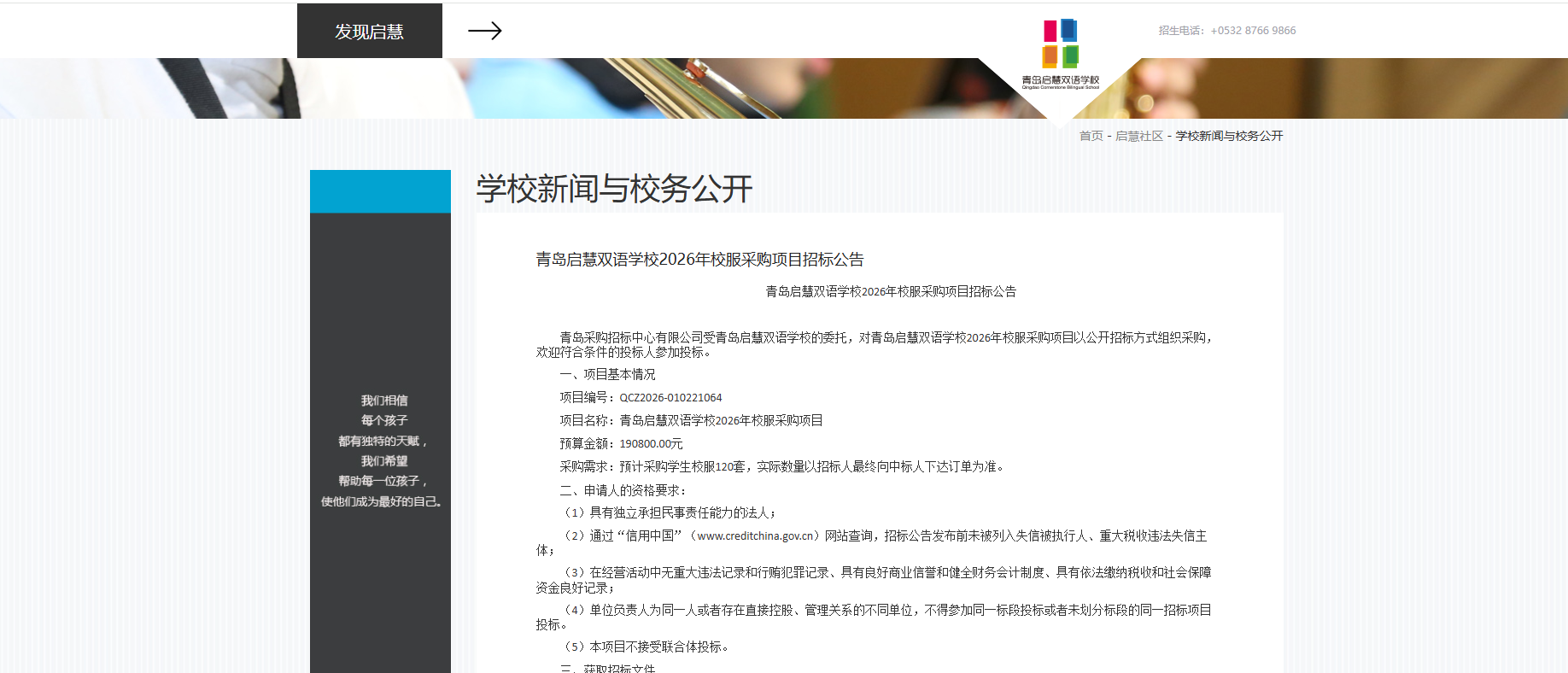Click sidebar slogan line 每个孩子
Image resolution: width=1568 pixels, height=673 pixels.
pos(383,420)
